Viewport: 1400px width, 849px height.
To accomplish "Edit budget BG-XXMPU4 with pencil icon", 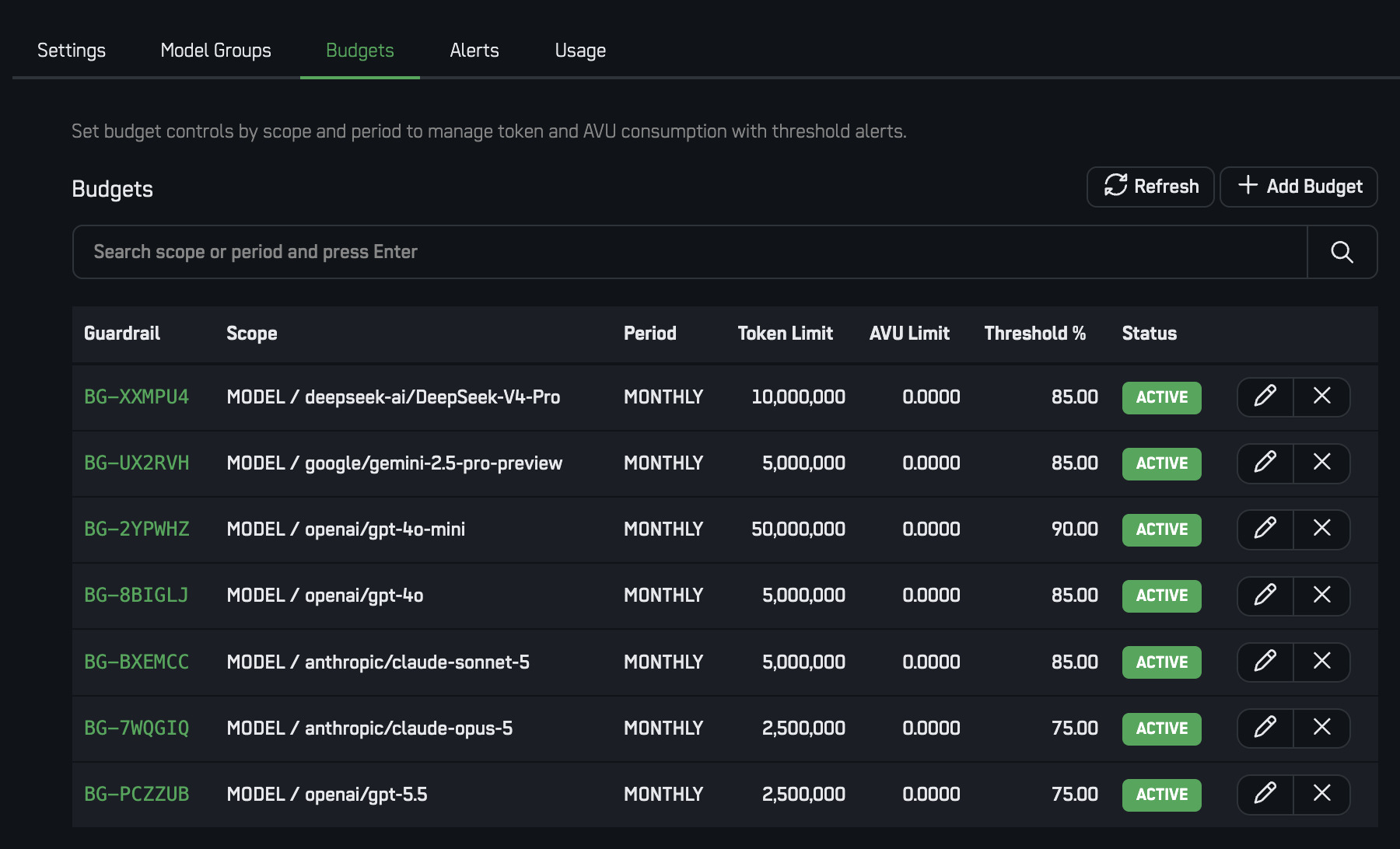I will [x=1265, y=397].
